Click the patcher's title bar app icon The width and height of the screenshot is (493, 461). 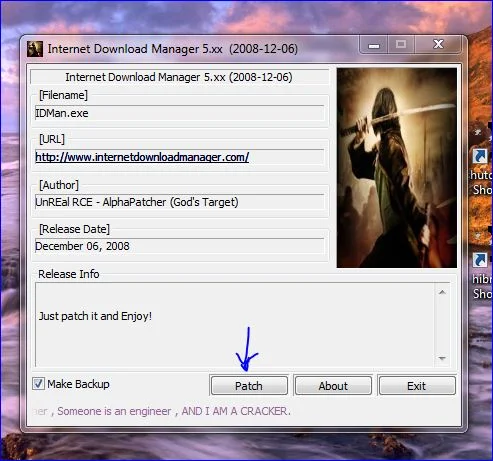tap(35, 49)
